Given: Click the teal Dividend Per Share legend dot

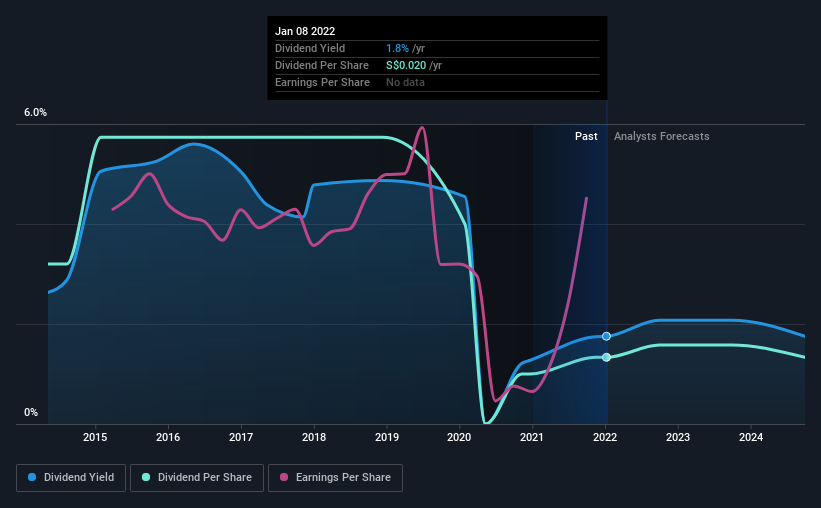Looking at the screenshot, I should (x=146, y=477).
